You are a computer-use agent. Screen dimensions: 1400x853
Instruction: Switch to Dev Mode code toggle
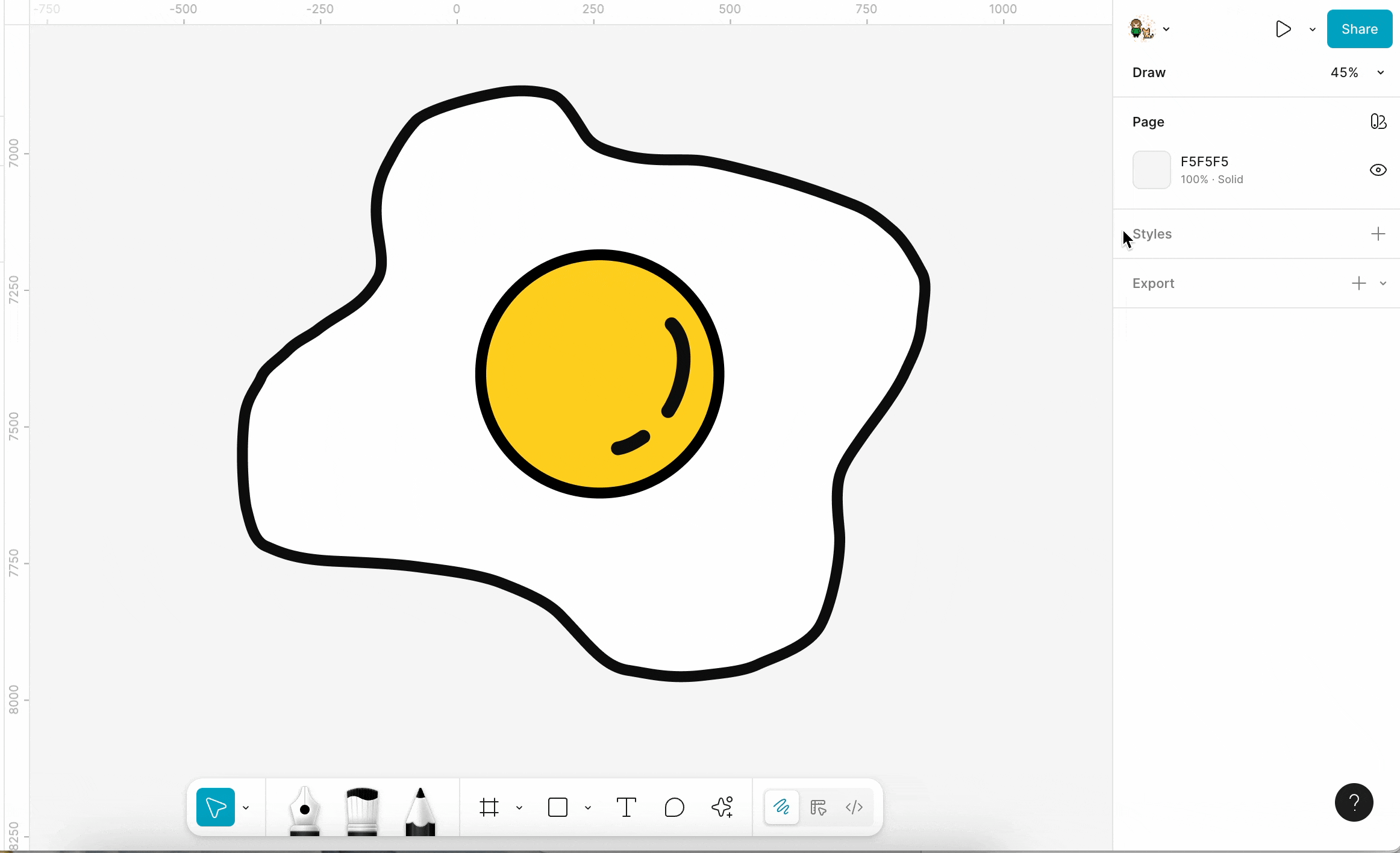click(x=854, y=807)
